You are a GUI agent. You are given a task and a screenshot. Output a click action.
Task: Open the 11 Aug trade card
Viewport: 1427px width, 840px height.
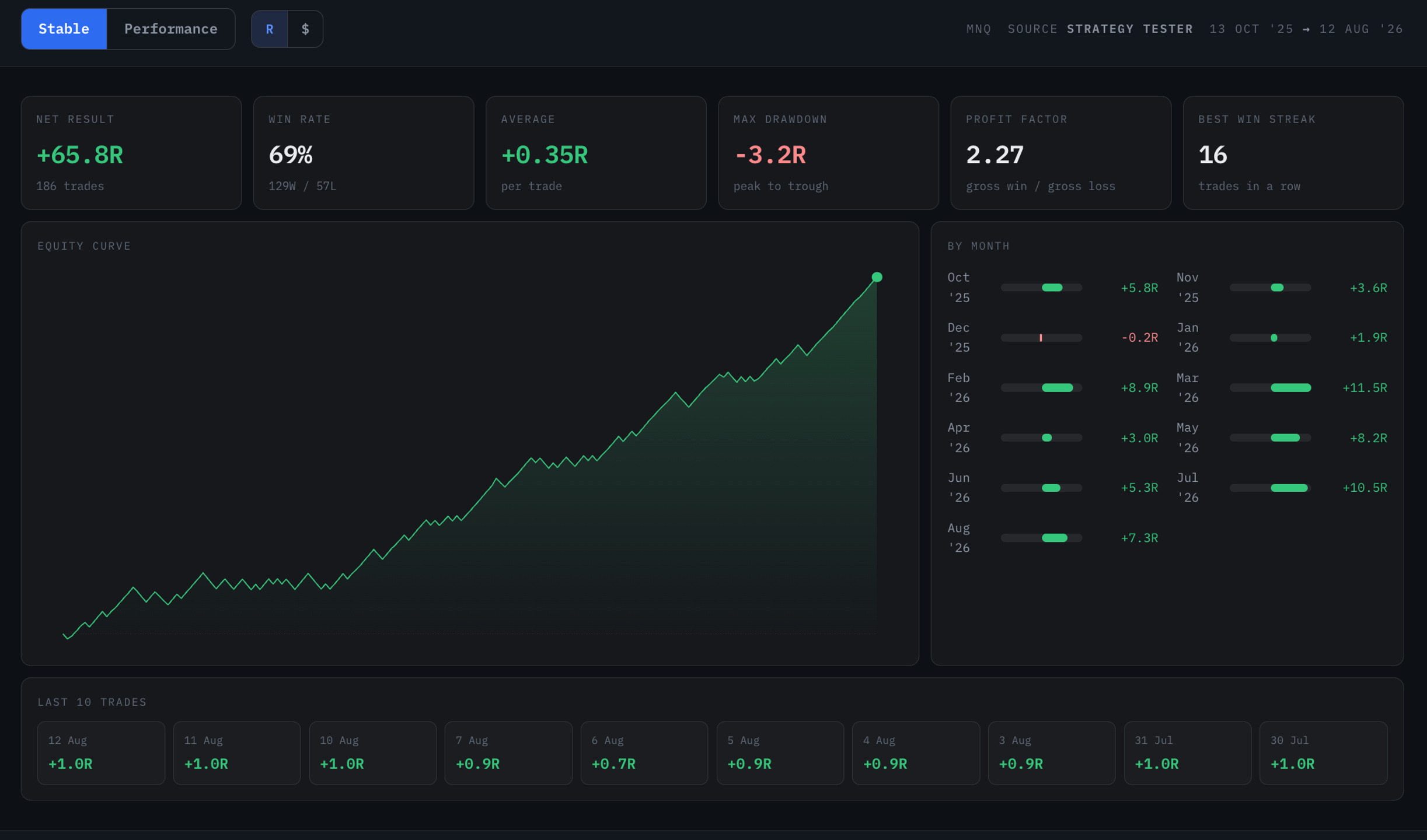pos(237,752)
